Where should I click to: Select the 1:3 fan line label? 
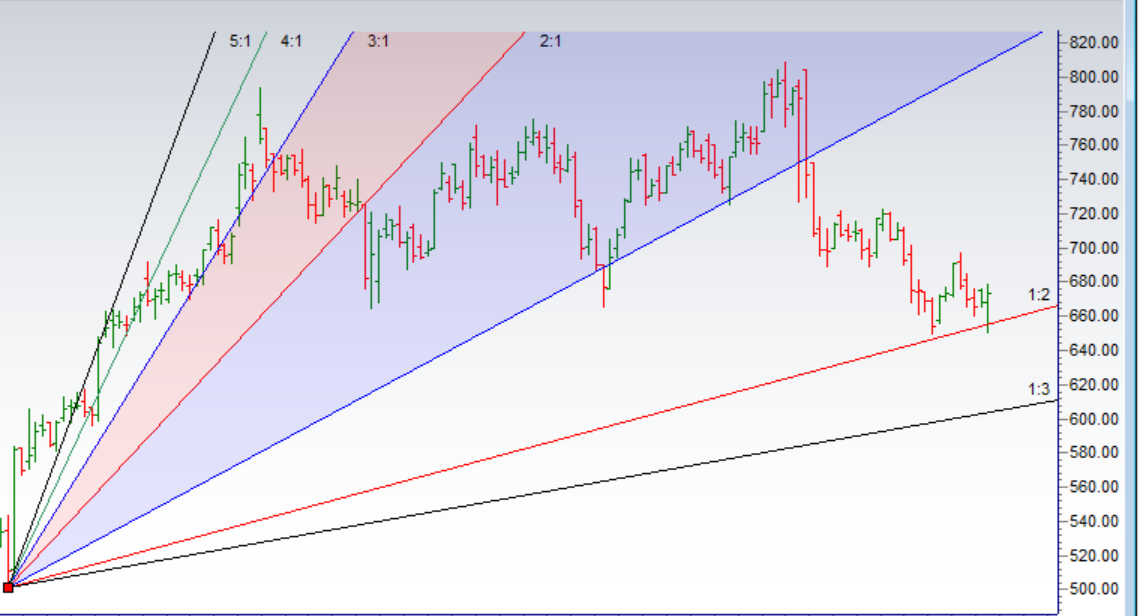(x=1039, y=388)
